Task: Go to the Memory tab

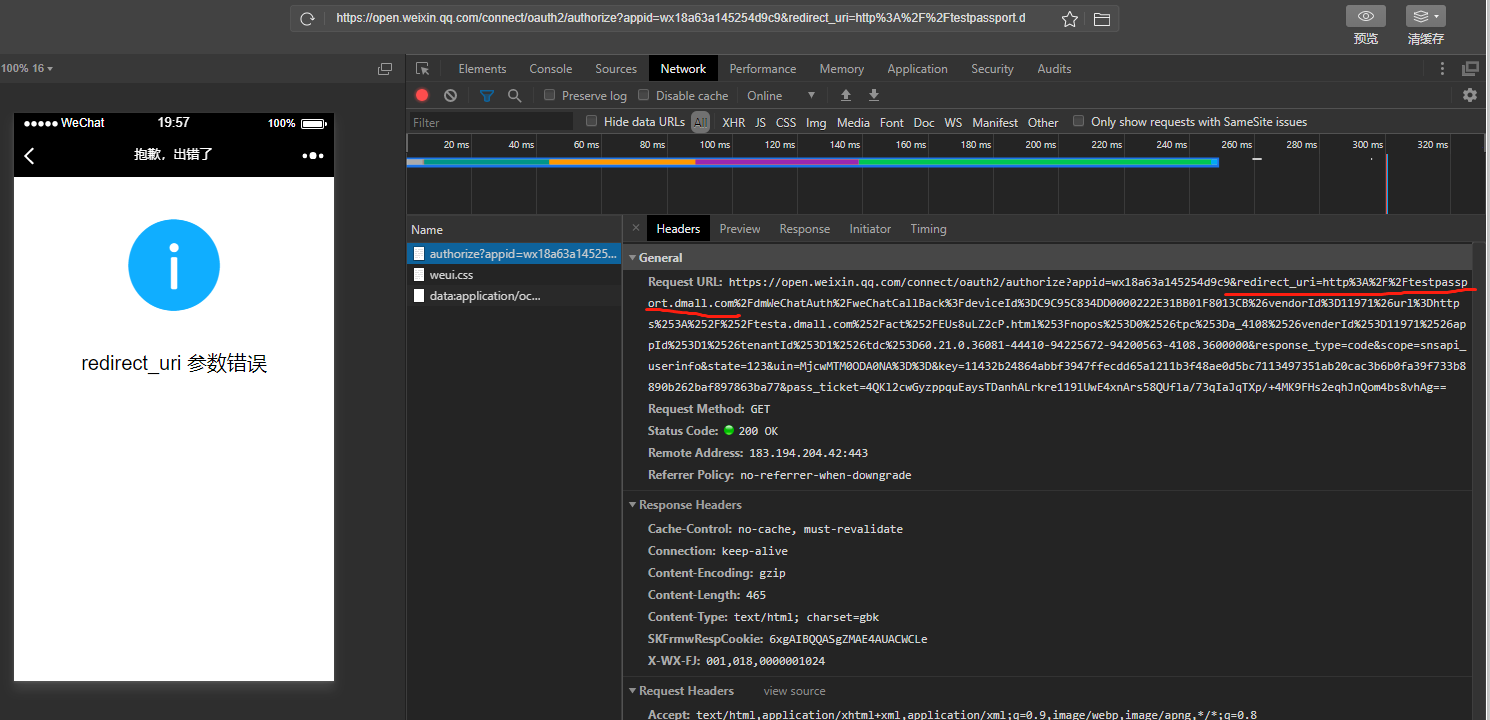Action: point(842,69)
